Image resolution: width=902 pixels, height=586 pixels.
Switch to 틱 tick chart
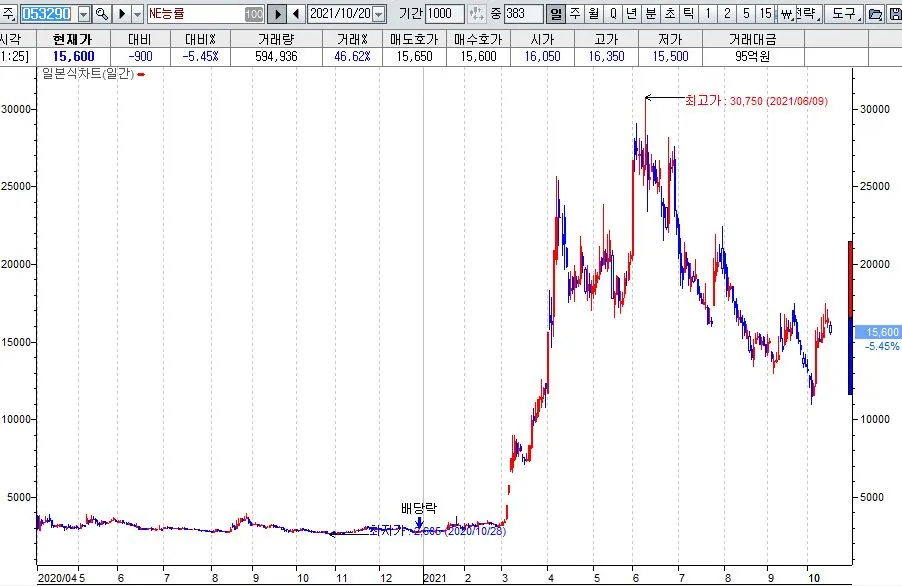(689, 13)
